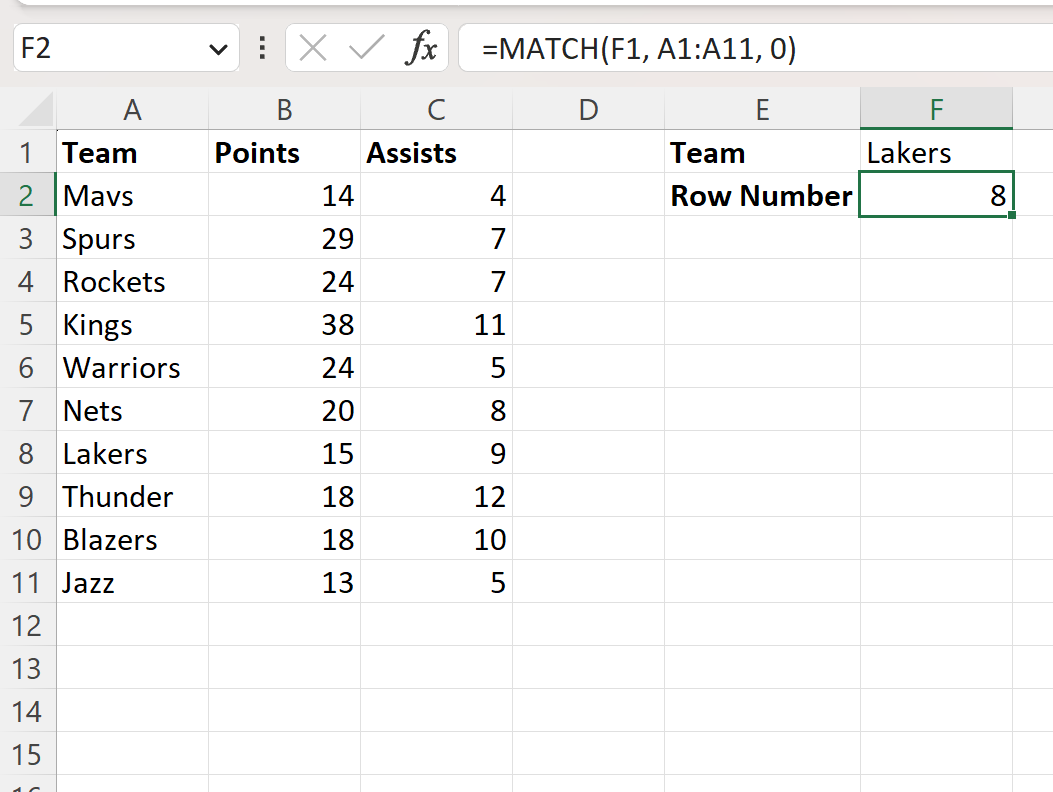Image resolution: width=1053 pixels, height=792 pixels.
Task: Click the Cancel X icon in formula bar
Action: tap(313, 48)
